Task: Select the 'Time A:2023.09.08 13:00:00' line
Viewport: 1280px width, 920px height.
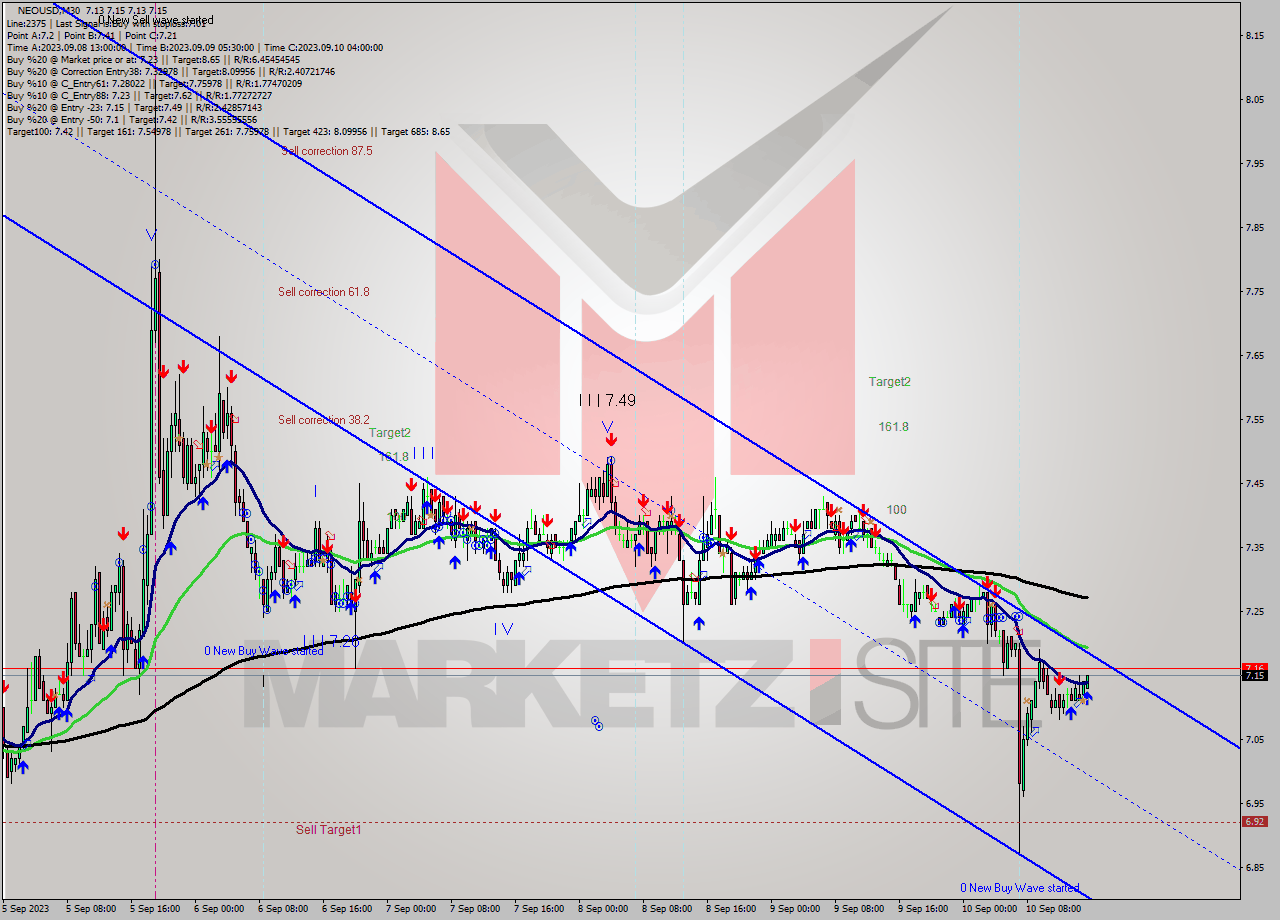Action: point(195,47)
